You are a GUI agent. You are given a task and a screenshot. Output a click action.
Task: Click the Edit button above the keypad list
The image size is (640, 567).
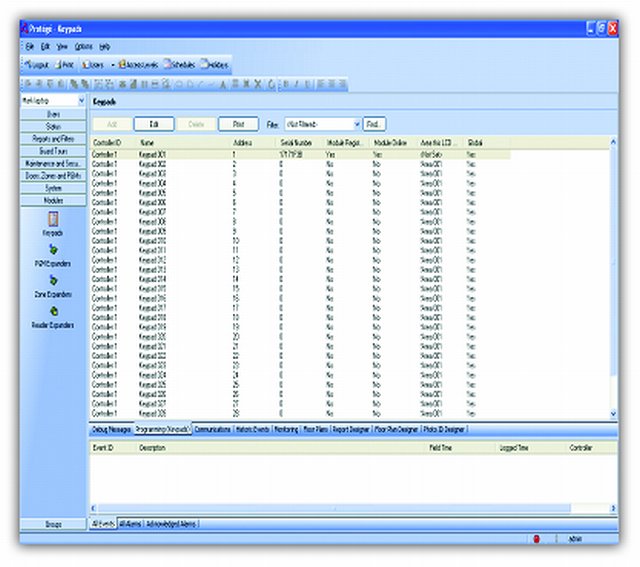coord(154,125)
